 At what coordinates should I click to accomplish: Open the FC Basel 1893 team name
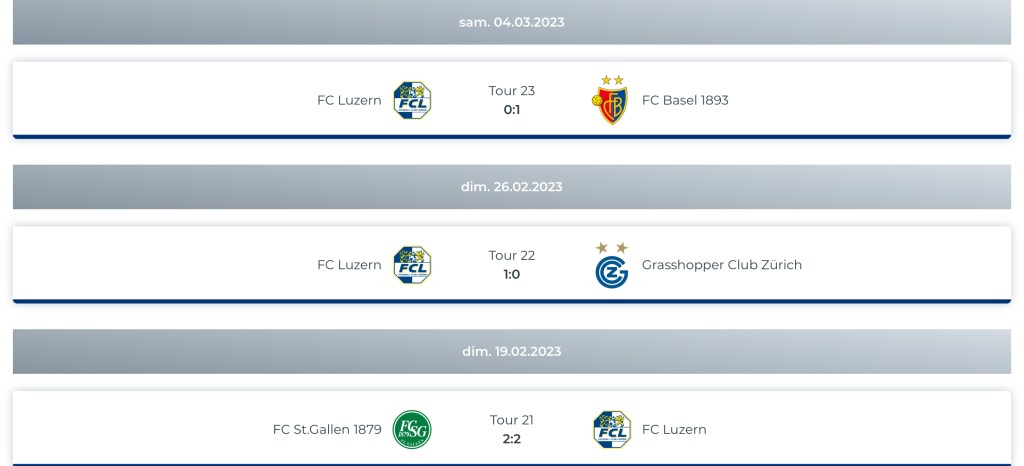[x=685, y=100]
